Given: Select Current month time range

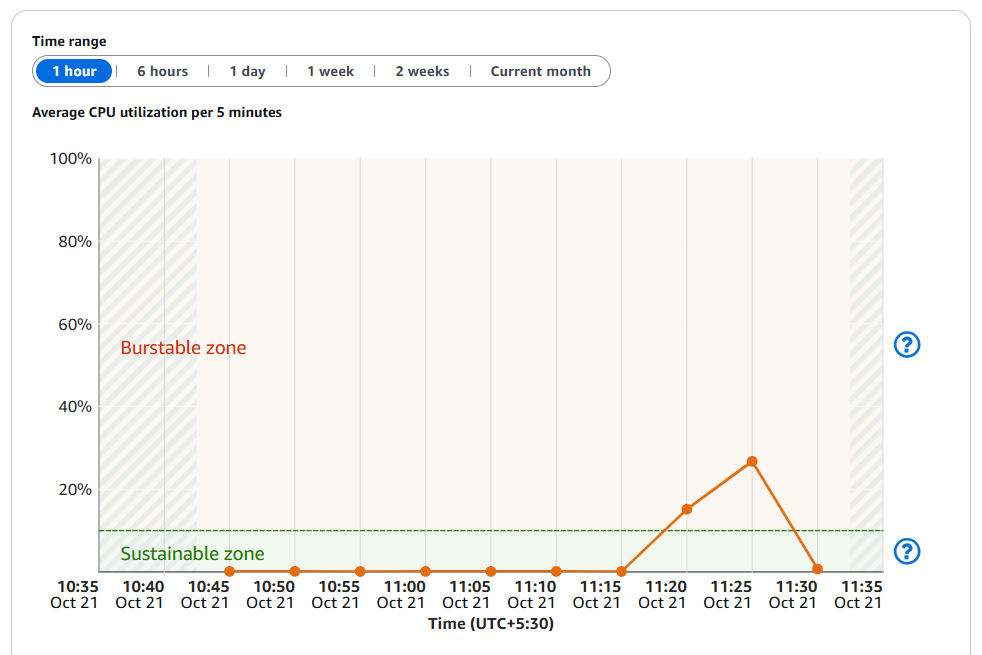Looking at the screenshot, I should [x=540, y=72].
